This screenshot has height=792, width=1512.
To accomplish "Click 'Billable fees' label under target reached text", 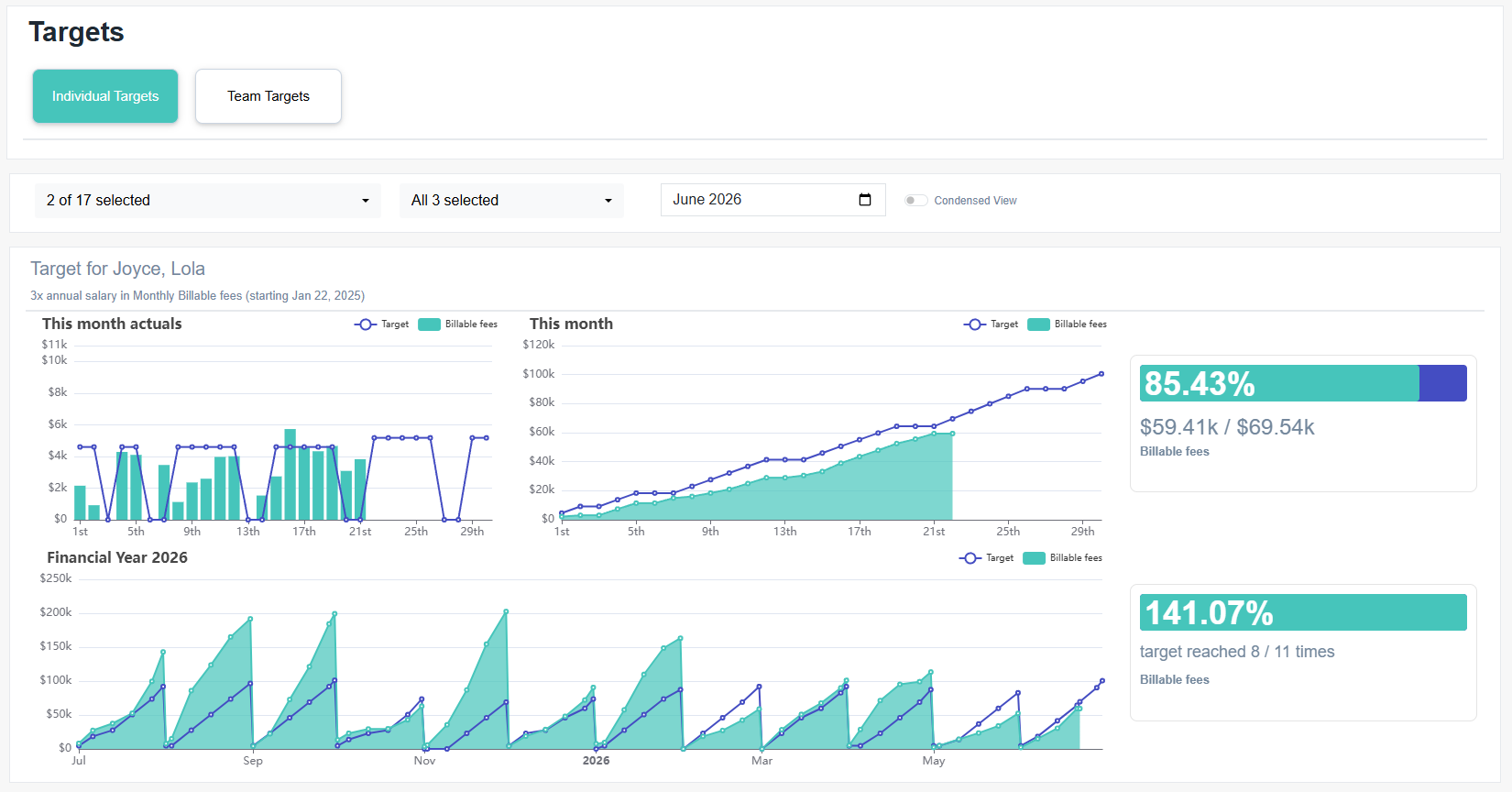I will (1175, 680).
